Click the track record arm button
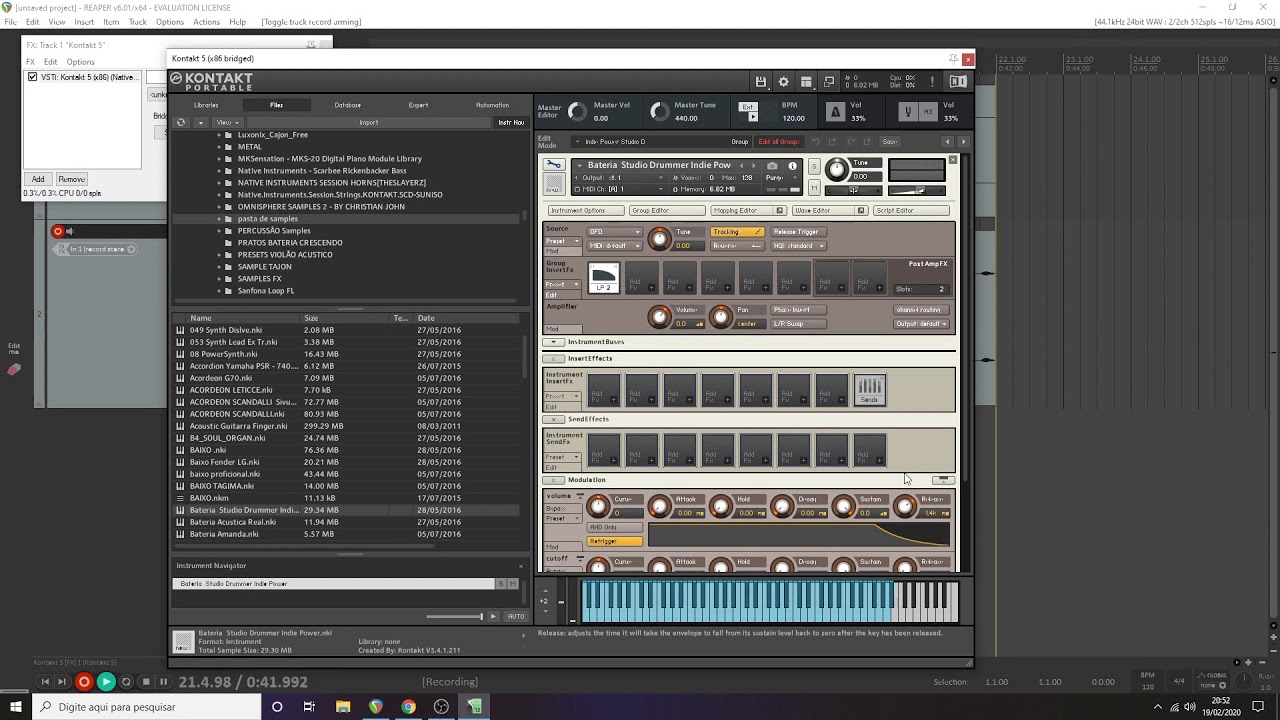This screenshot has width=1280, height=720. [x=58, y=231]
